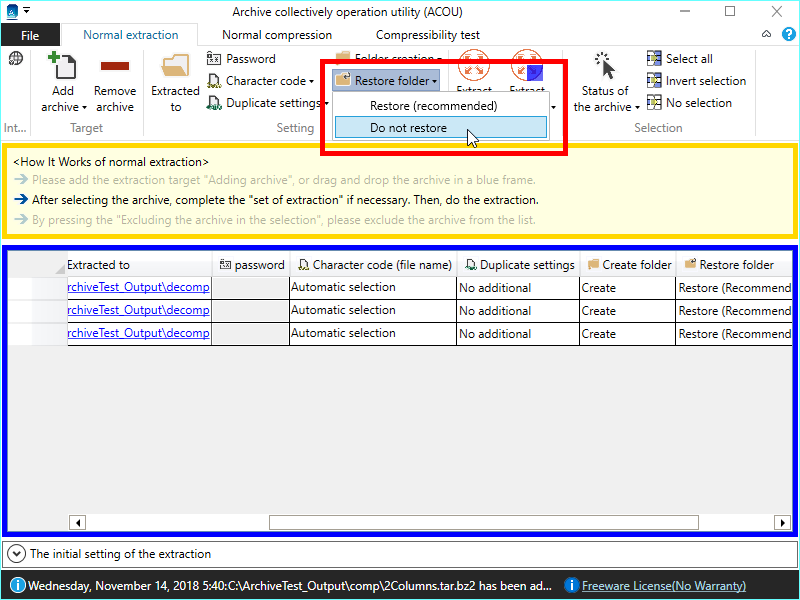Open the Freeware License link
The height and width of the screenshot is (600, 800).
[663, 586]
